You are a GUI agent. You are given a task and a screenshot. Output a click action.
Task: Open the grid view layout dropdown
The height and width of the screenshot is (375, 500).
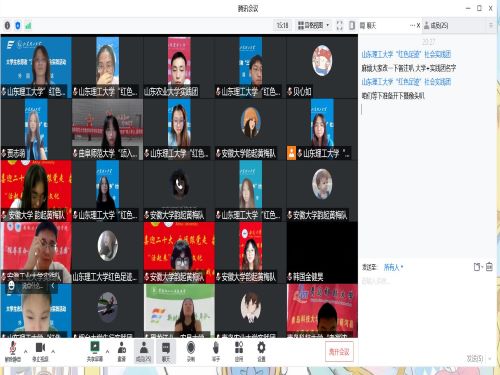313,25
